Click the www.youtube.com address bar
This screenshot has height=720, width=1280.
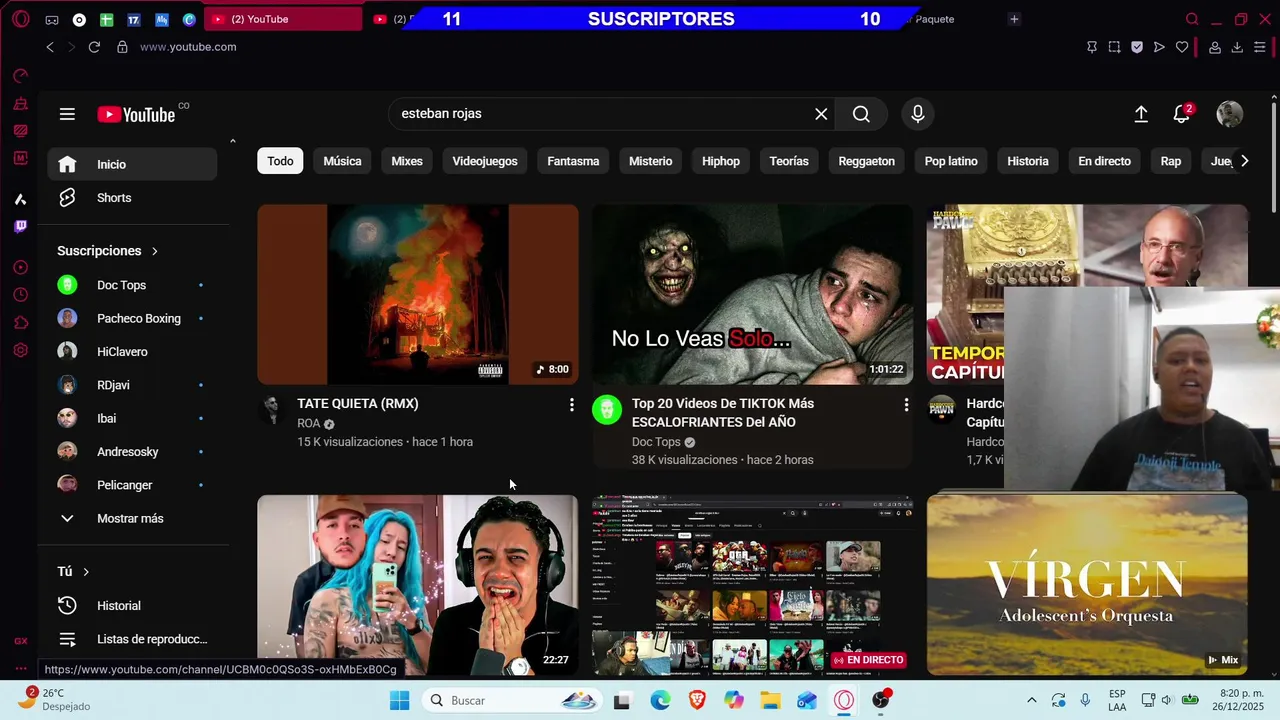pyautogui.click(x=188, y=47)
